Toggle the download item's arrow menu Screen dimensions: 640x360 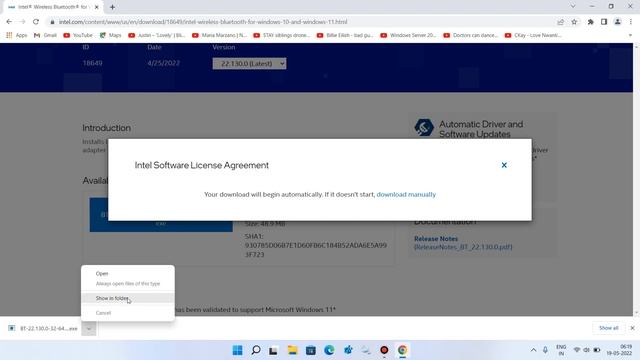89,328
